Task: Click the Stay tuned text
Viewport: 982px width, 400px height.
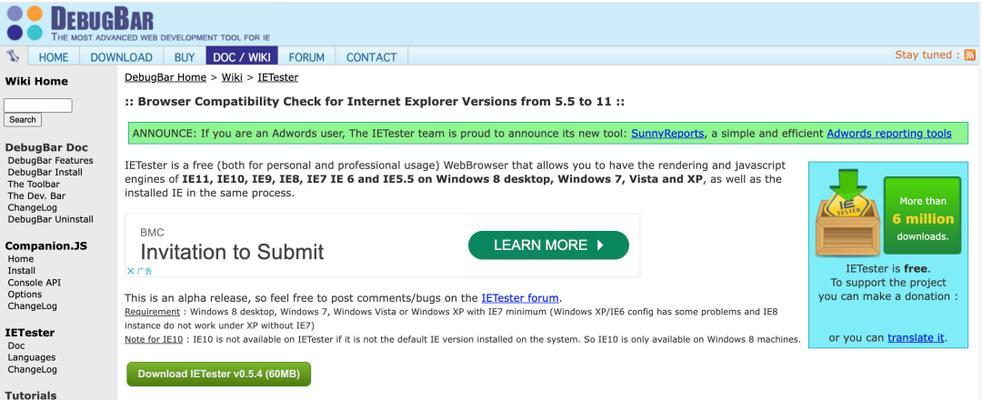Action: (927, 55)
